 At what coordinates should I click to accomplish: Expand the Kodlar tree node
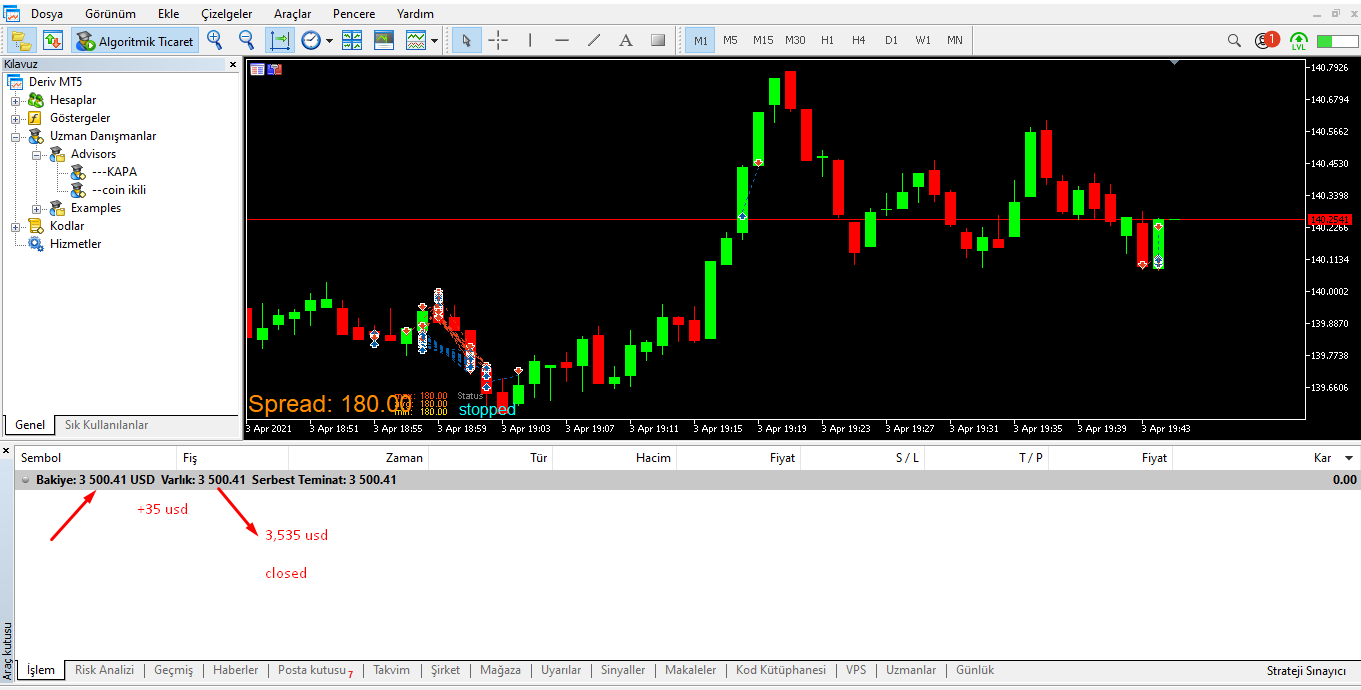[x=16, y=226]
